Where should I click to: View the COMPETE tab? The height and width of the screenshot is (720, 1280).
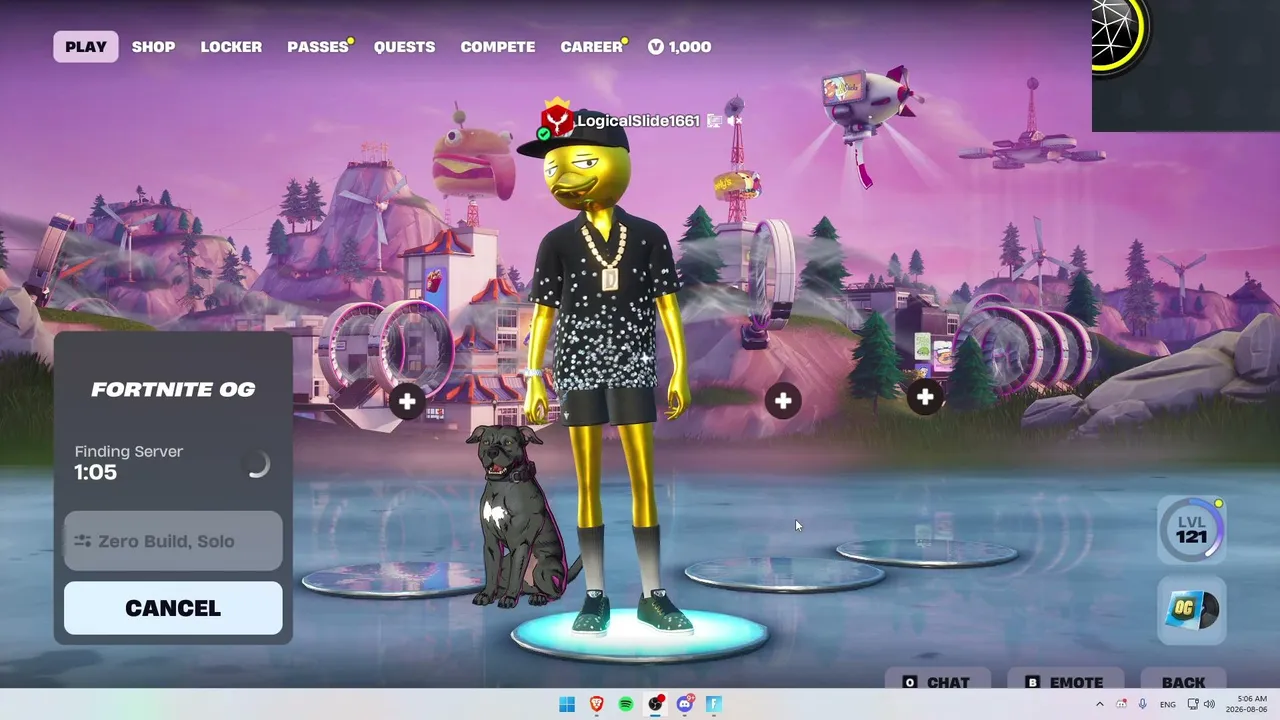click(x=498, y=47)
